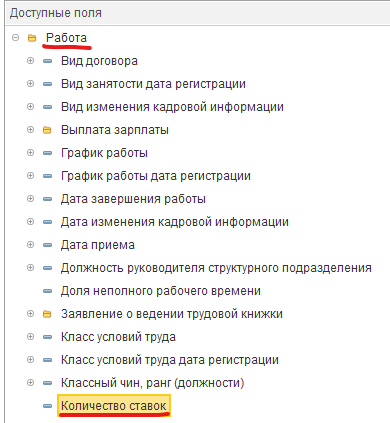Expand the Вид договора field
Viewport: 390px width, 423px height.
point(30,61)
